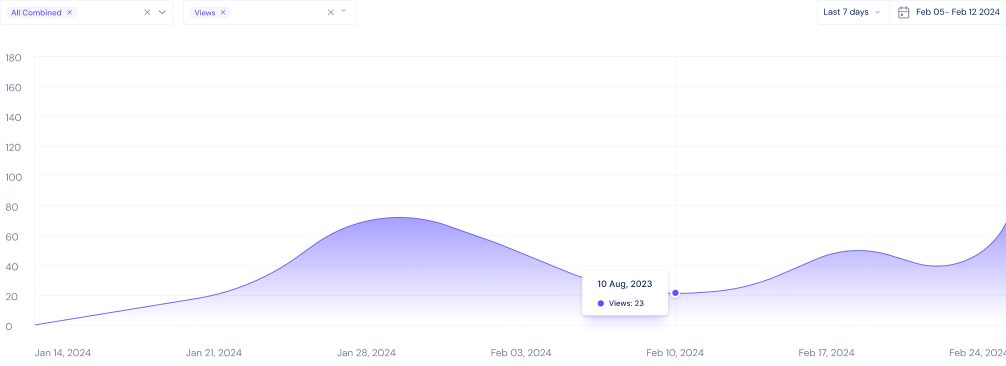Remove the Views metric chip

(223, 12)
